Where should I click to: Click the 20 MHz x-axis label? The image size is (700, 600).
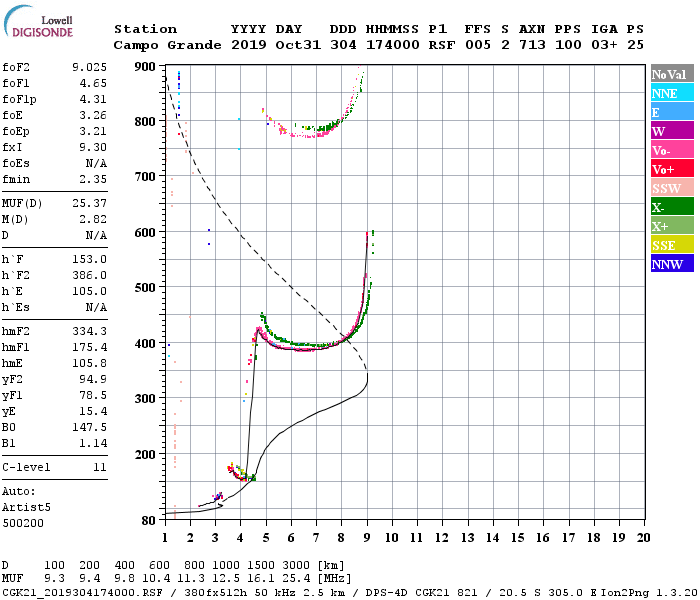pyautogui.click(x=643, y=538)
